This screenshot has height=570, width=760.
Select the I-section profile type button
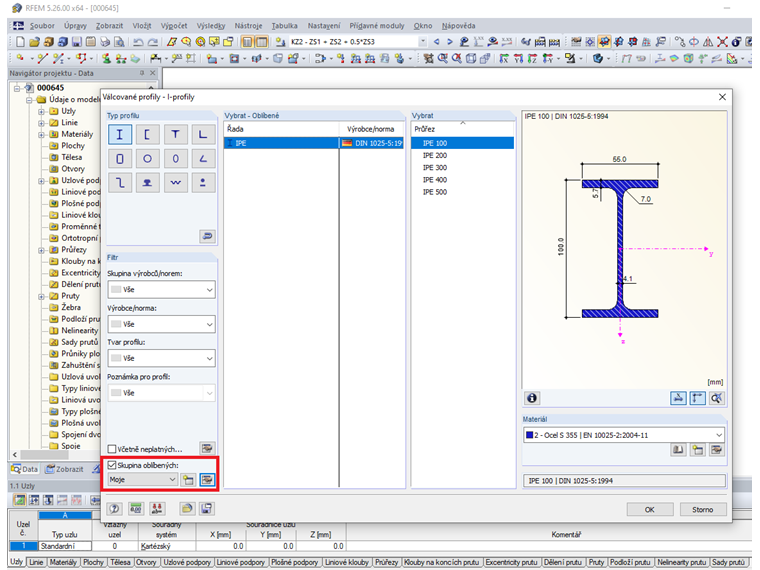(120, 134)
